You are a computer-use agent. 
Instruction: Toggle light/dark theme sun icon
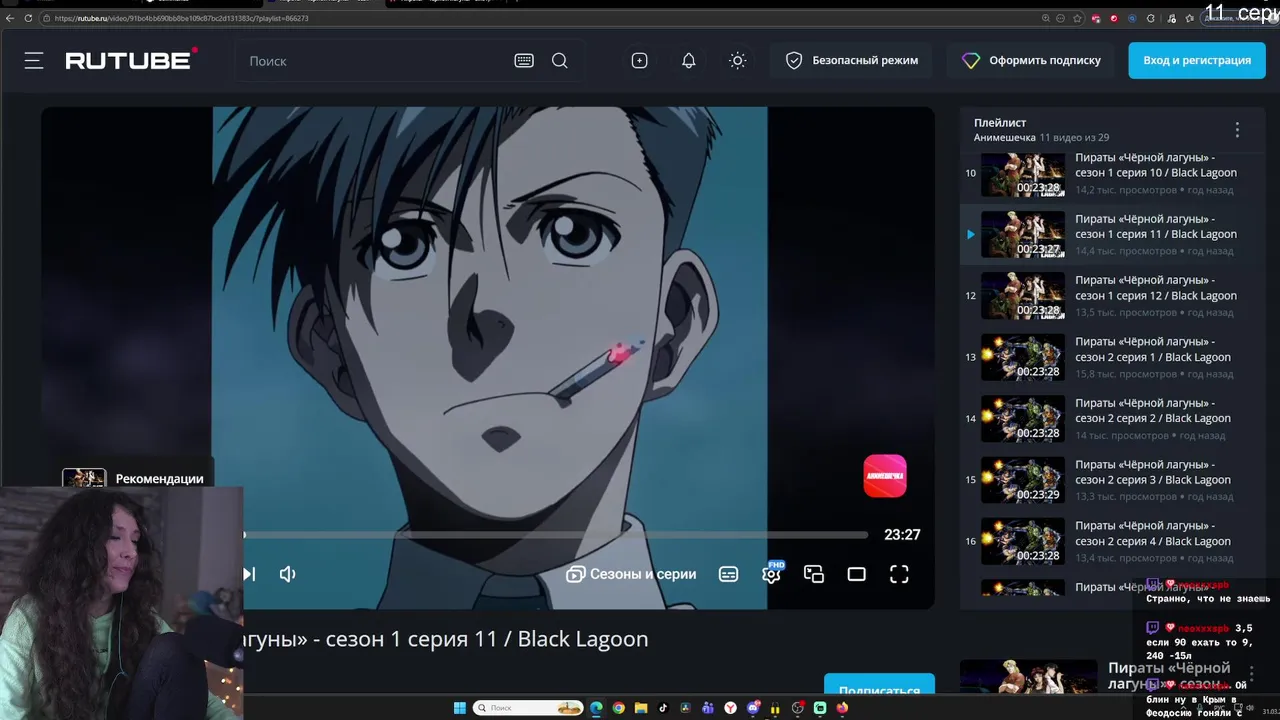tap(738, 61)
